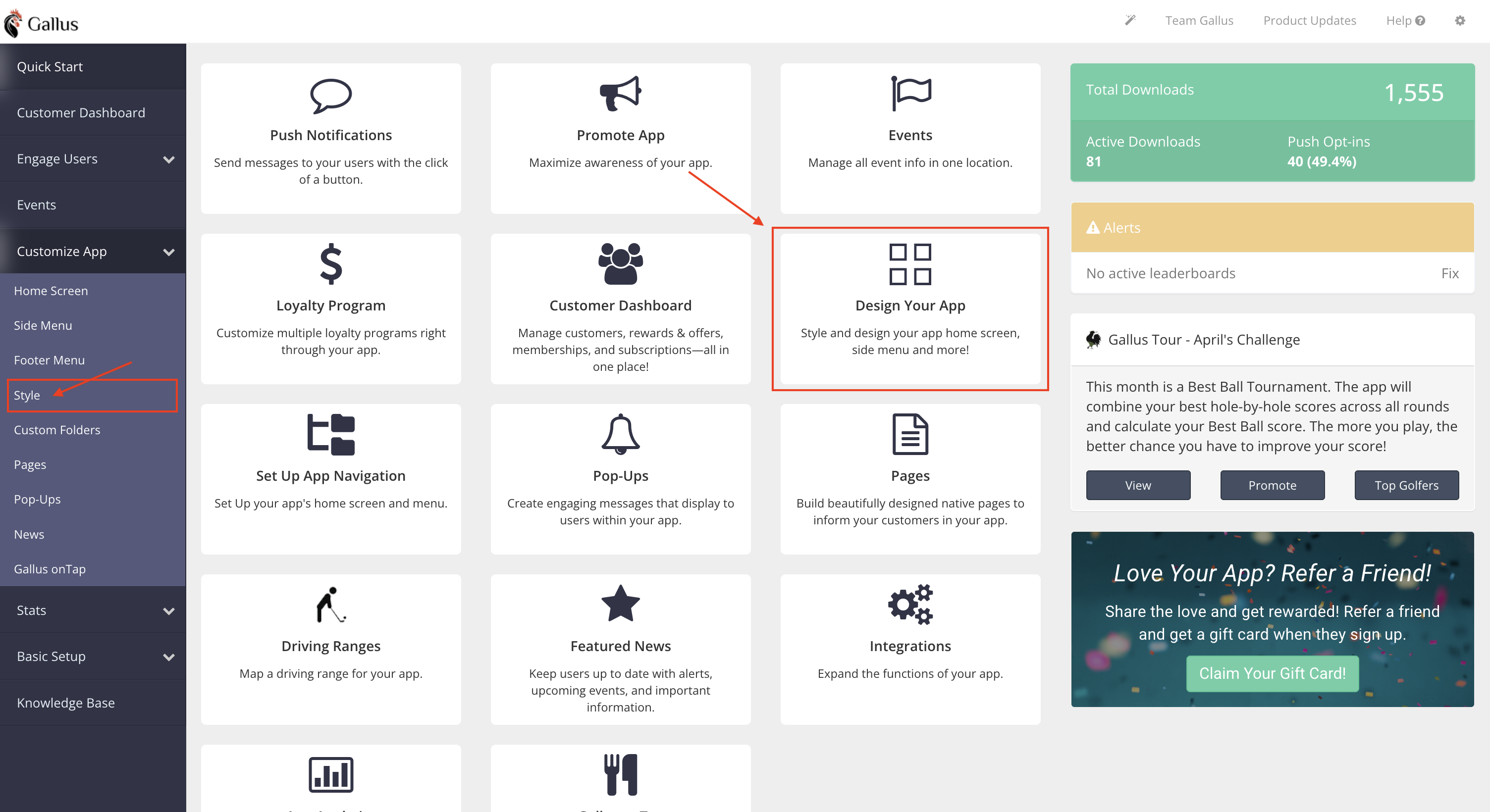Select Custom Folders submenu item
The image size is (1490, 812).
point(93,430)
